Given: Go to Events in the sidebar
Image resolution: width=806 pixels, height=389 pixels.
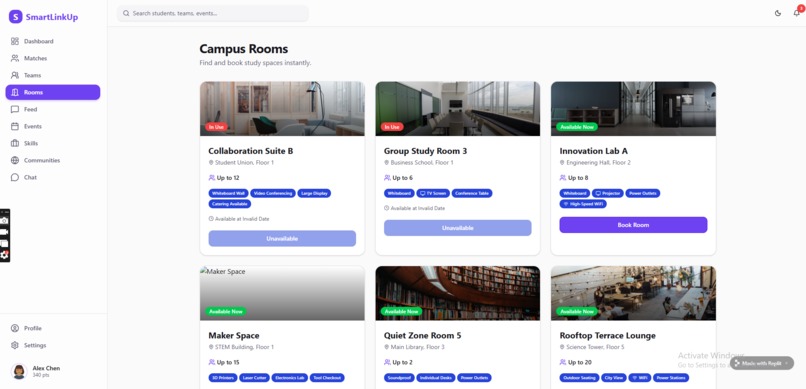Looking at the screenshot, I should click(53, 126).
